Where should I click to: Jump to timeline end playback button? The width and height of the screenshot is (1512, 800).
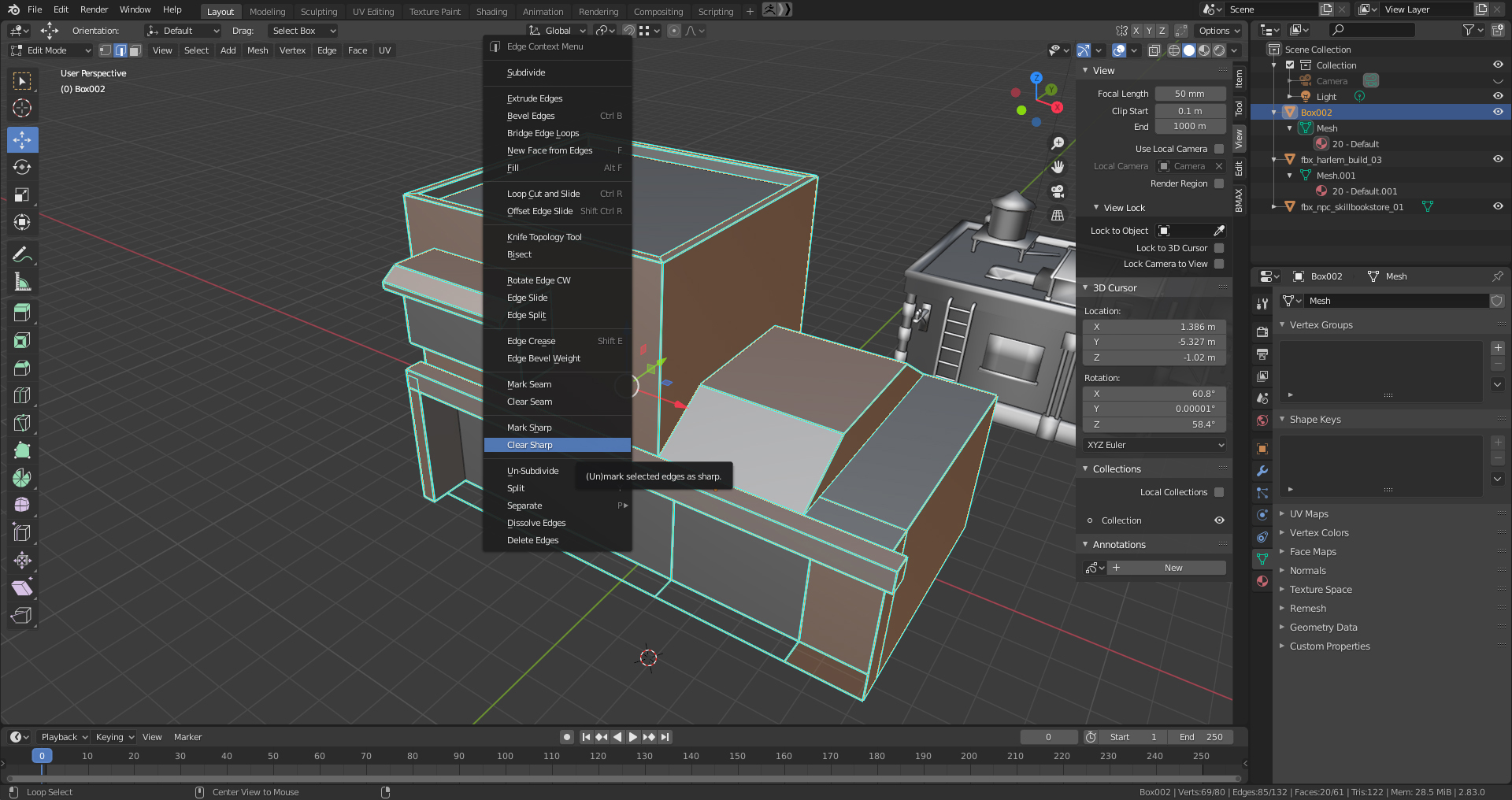[665, 737]
